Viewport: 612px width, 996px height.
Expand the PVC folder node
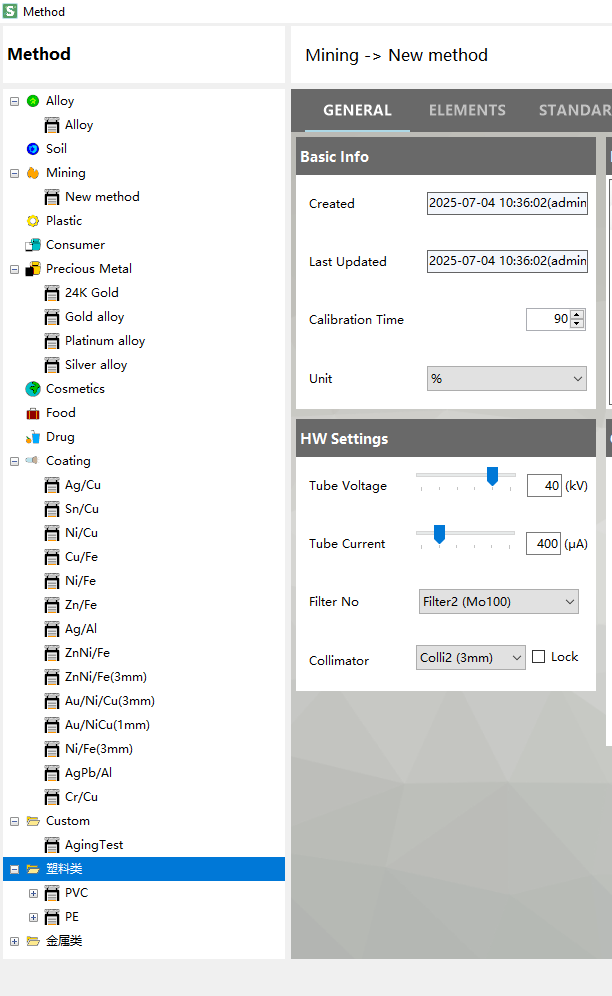(x=33, y=893)
